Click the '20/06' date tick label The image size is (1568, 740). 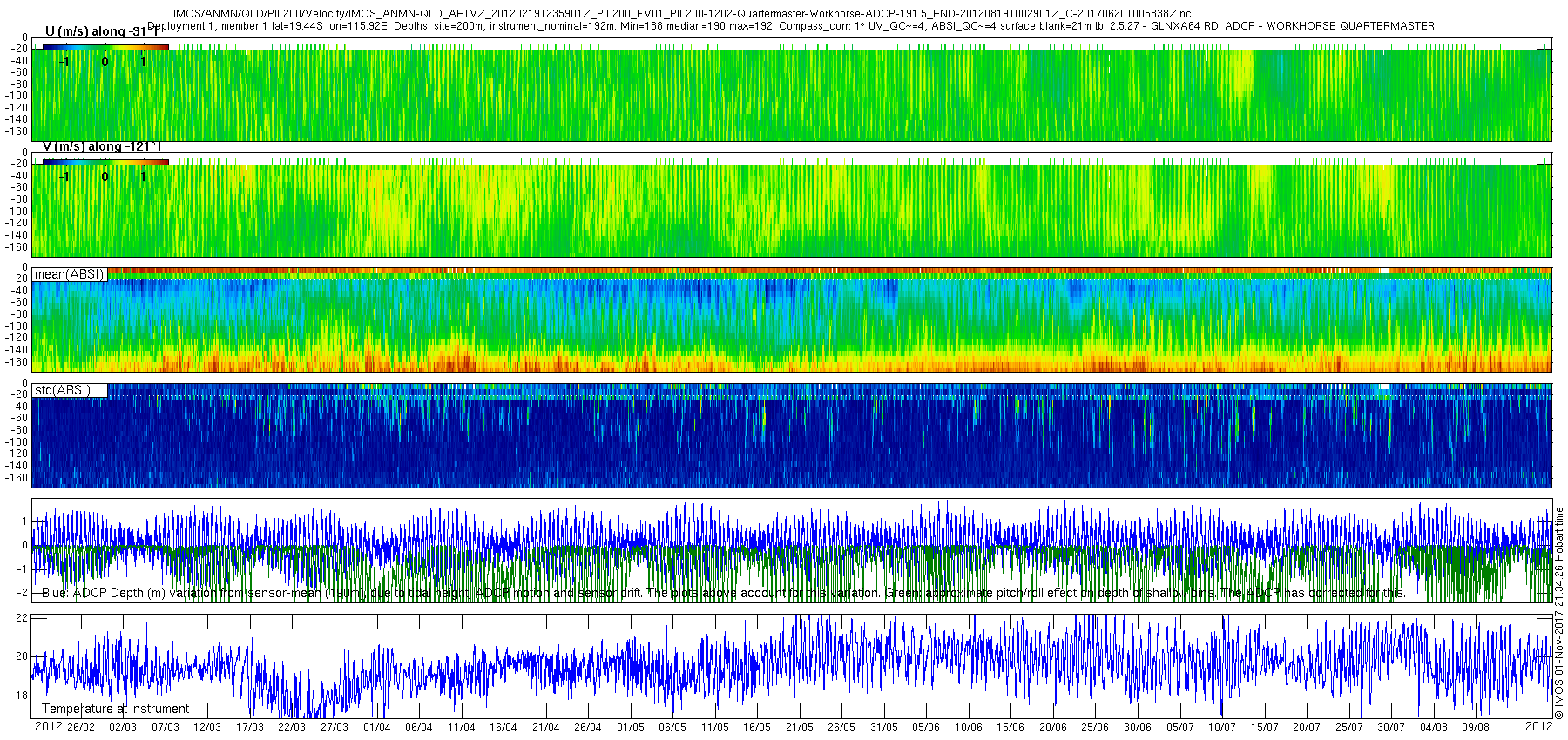pyautogui.click(x=1053, y=728)
